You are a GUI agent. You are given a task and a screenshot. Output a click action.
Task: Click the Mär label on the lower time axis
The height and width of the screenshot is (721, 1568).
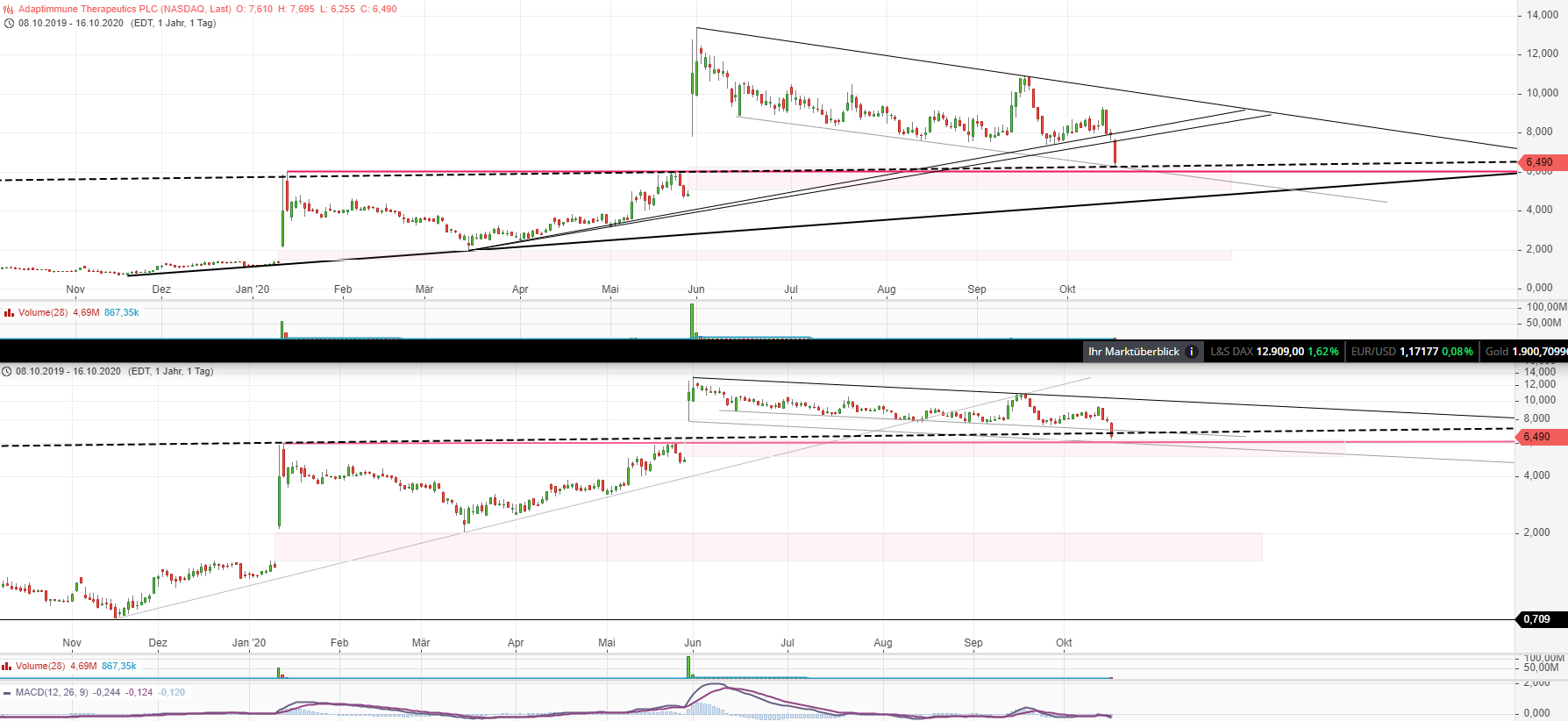tap(421, 643)
